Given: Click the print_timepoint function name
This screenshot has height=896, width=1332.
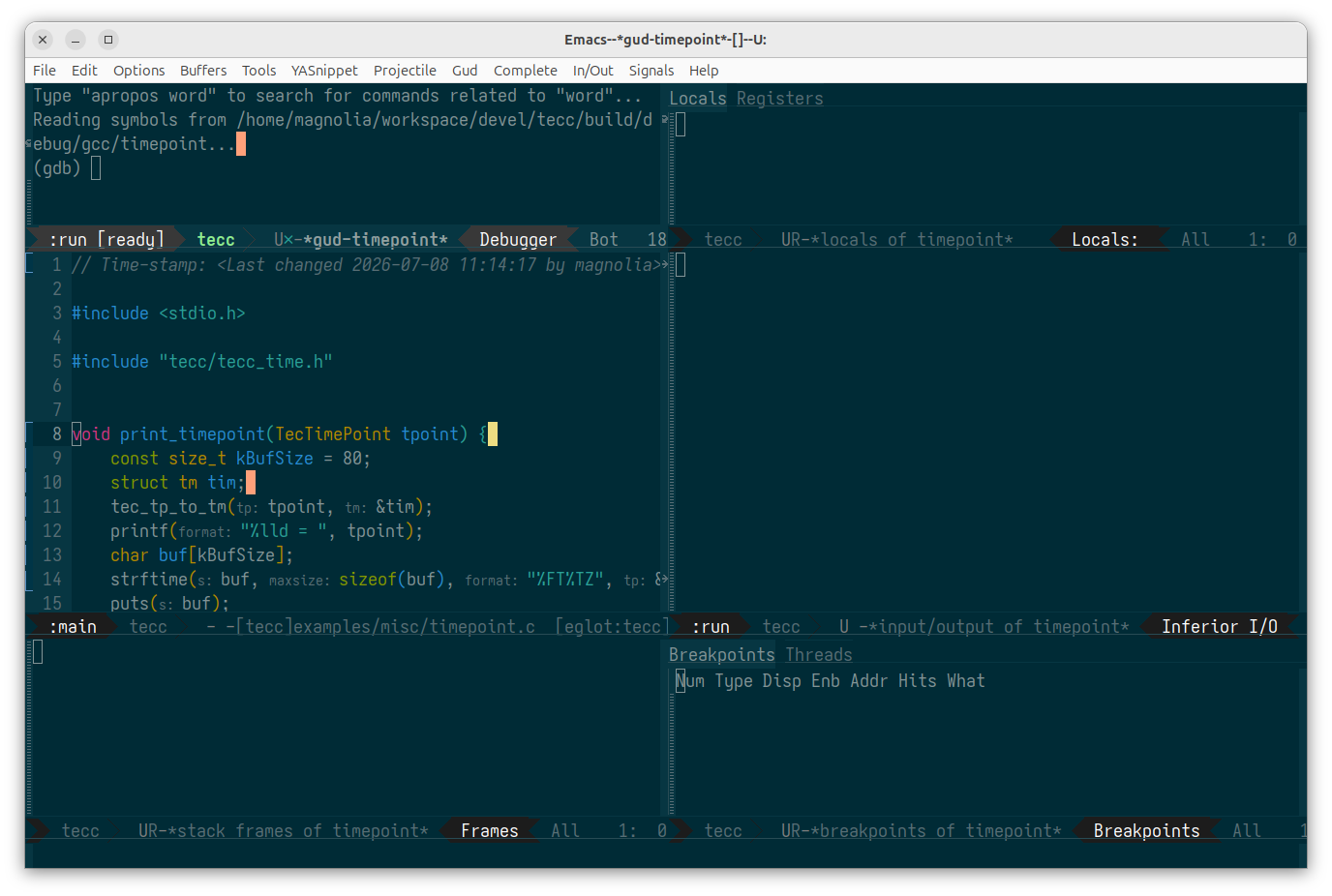Looking at the screenshot, I should [193, 434].
